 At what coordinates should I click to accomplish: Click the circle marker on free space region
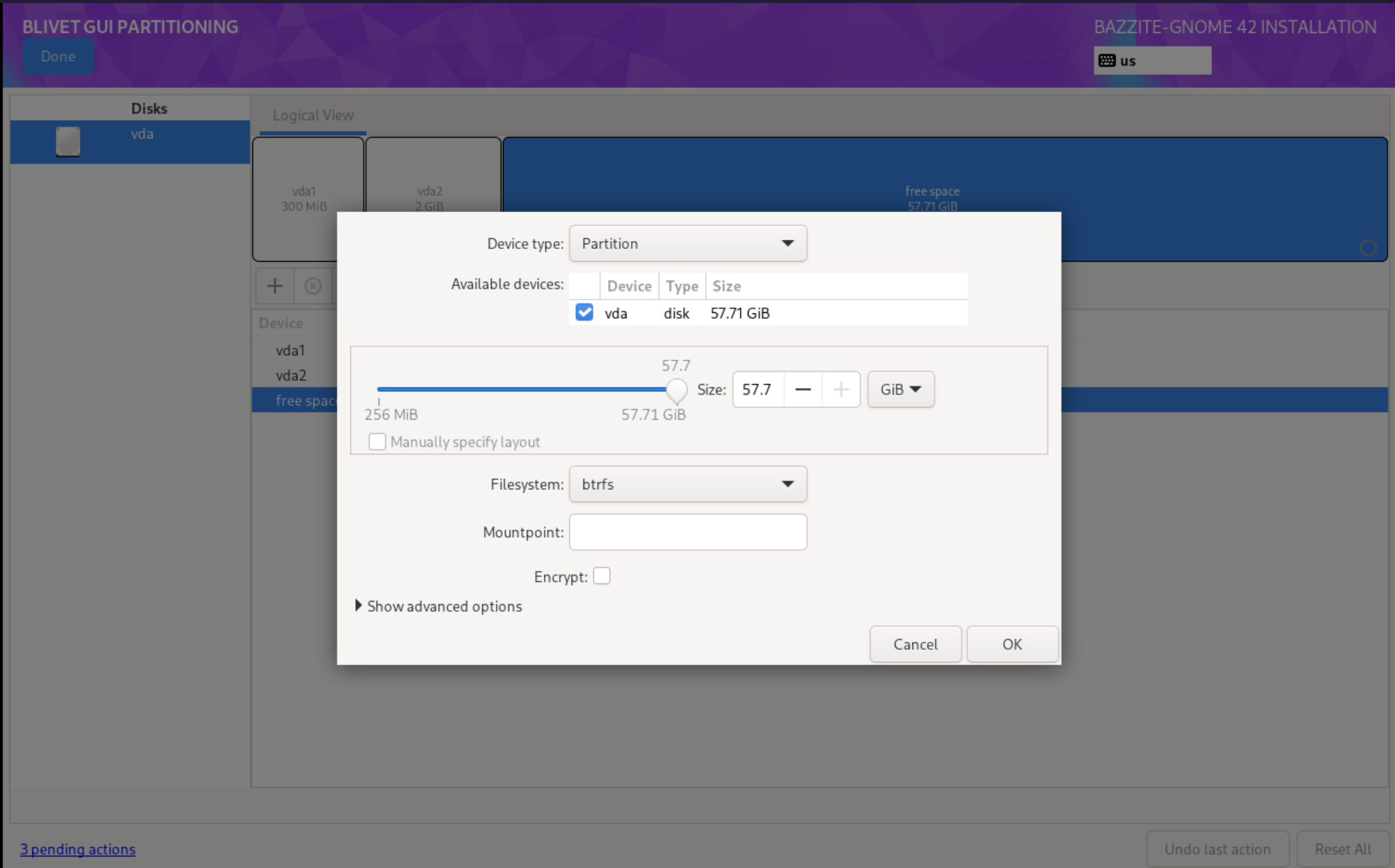point(1369,247)
